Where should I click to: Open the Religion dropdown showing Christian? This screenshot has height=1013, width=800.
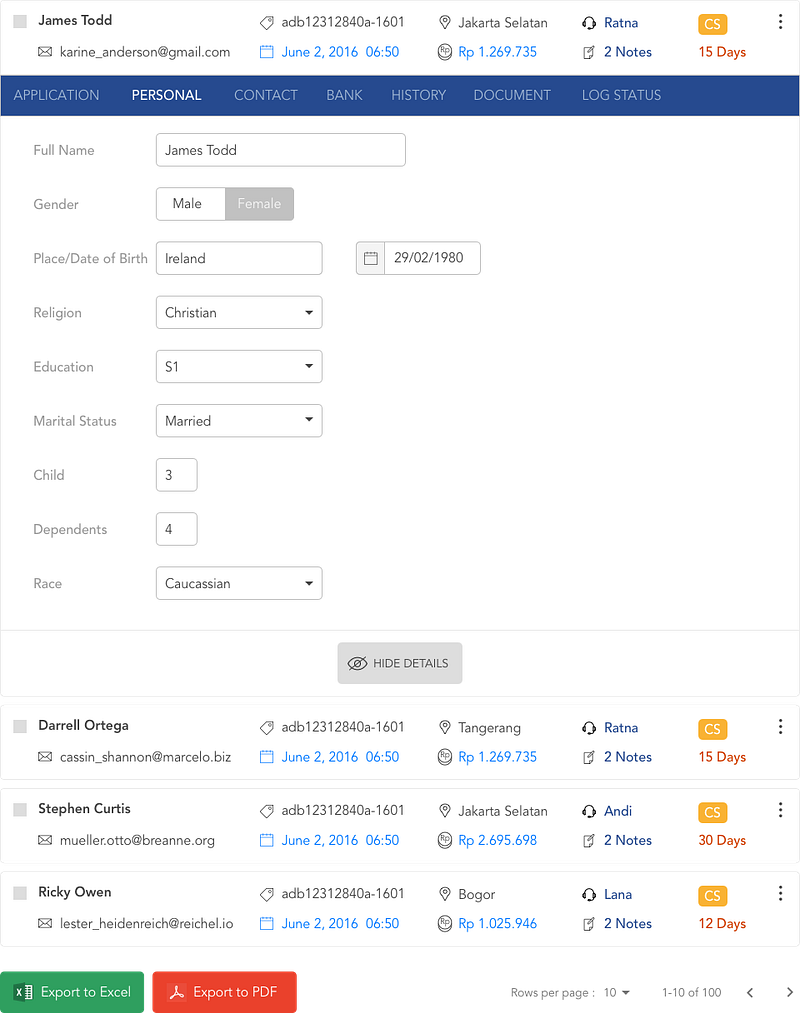[239, 313]
